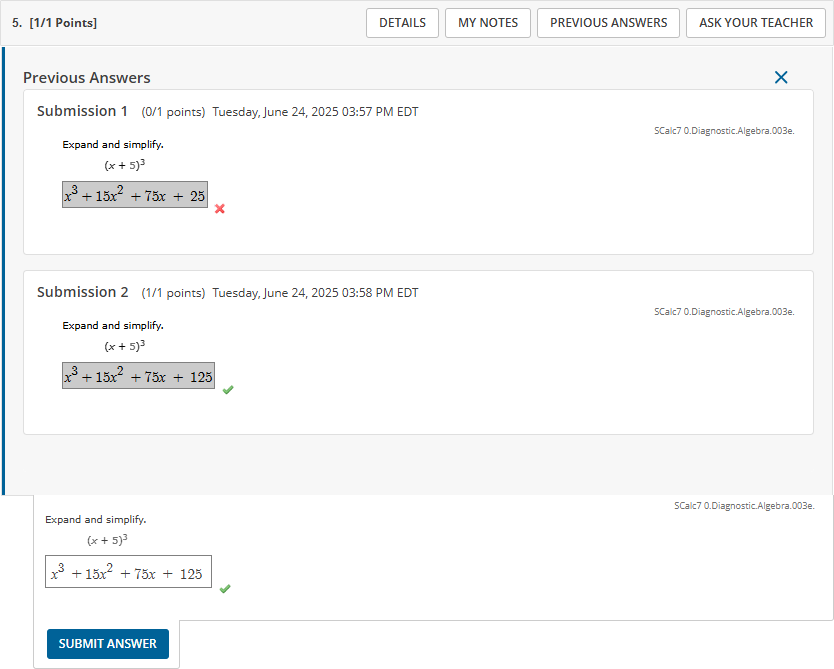Click the green checkmark in Submission 2
The width and height of the screenshot is (834, 669).
228,389
